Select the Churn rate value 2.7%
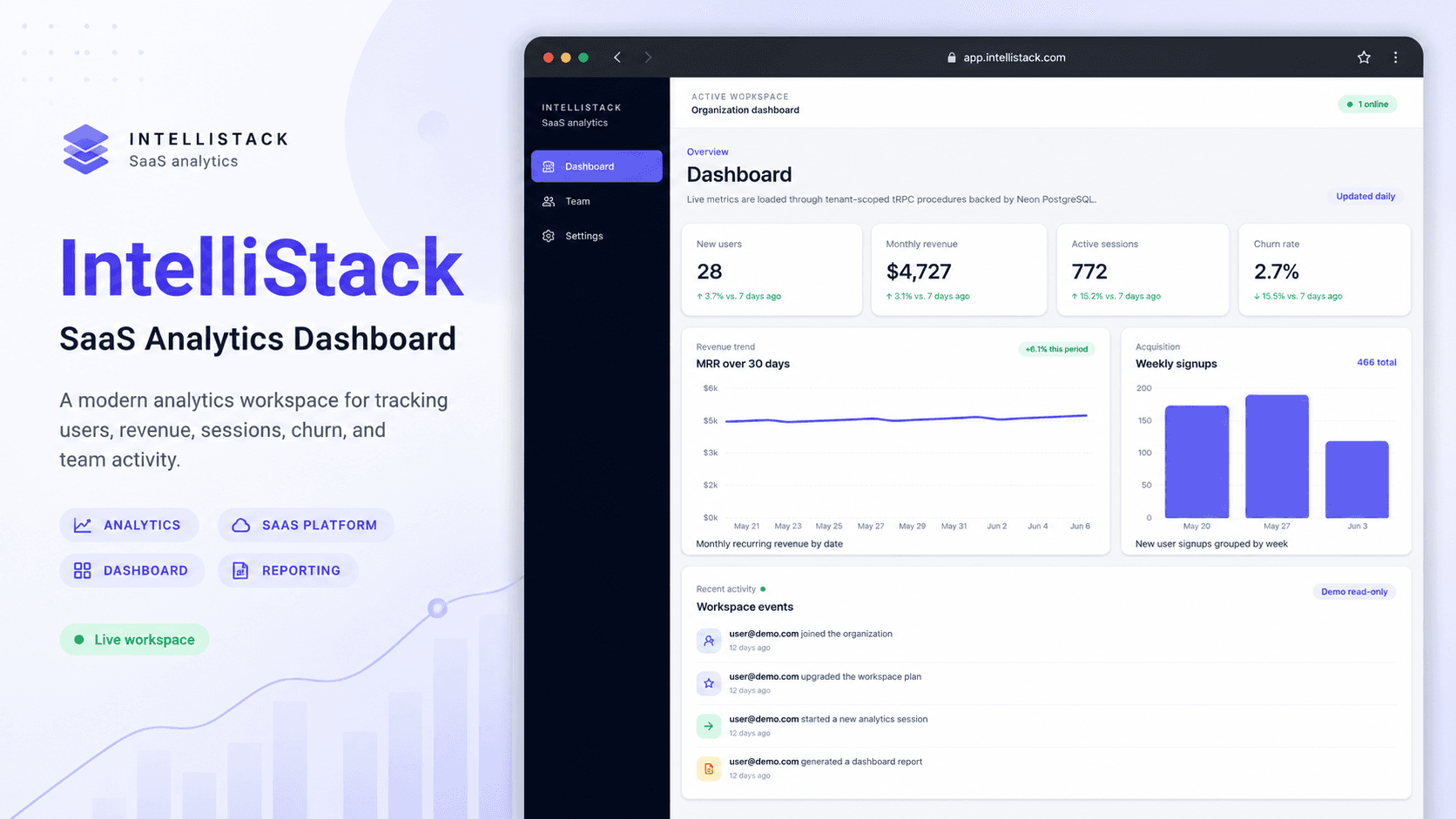Screen dimensions: 1456x819 point(1277,272)
